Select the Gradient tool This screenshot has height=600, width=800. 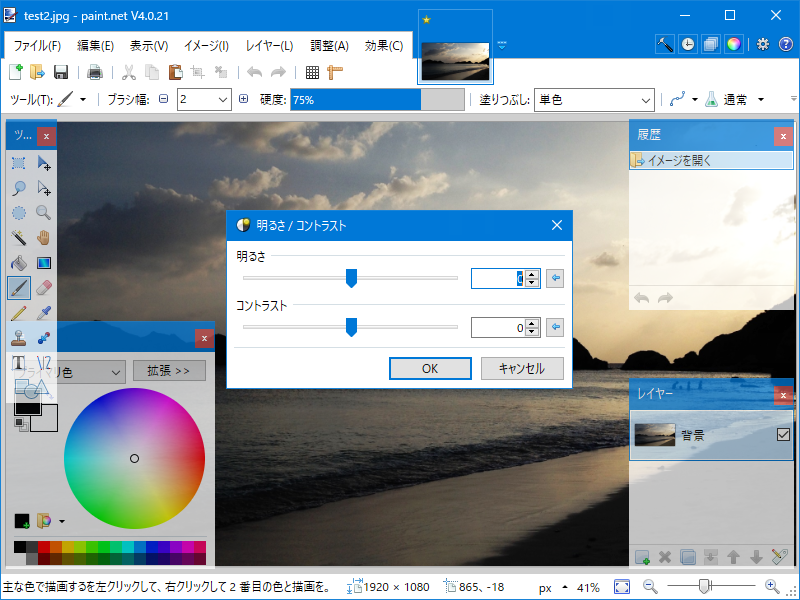click(42, 263)
